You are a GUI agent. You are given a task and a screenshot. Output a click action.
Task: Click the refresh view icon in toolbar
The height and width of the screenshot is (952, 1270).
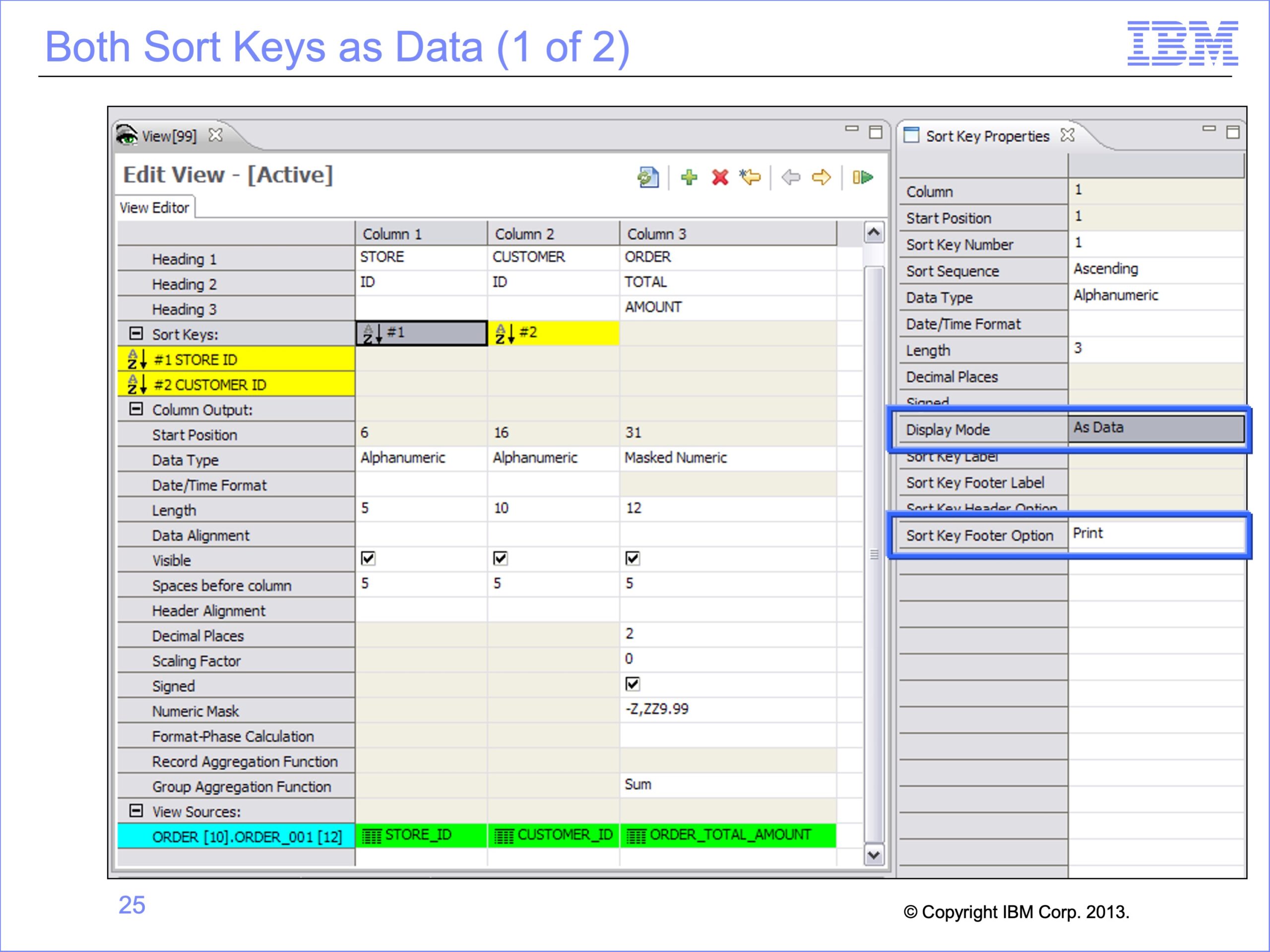[647, 178]
